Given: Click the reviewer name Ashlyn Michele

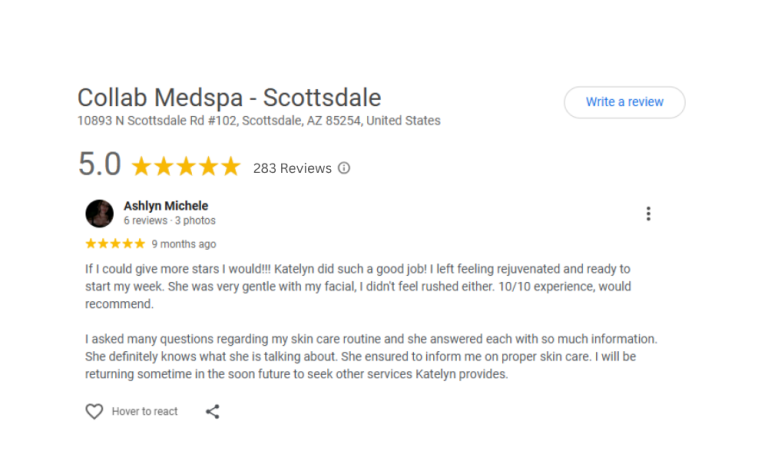Looking at the screenshot, I should (x=166, y=206).
